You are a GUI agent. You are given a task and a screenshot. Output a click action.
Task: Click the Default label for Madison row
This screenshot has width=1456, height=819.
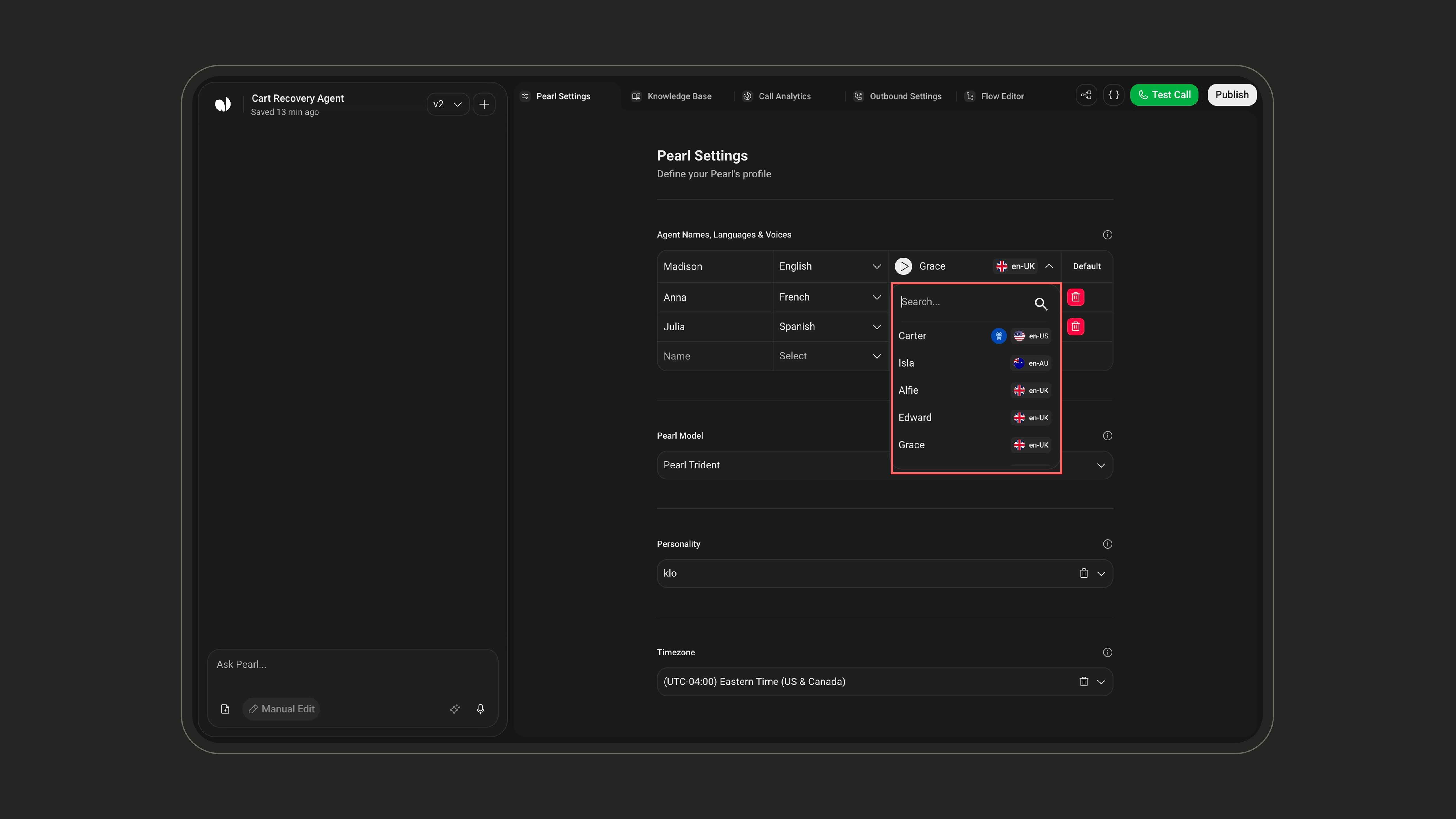point(1086,266)
